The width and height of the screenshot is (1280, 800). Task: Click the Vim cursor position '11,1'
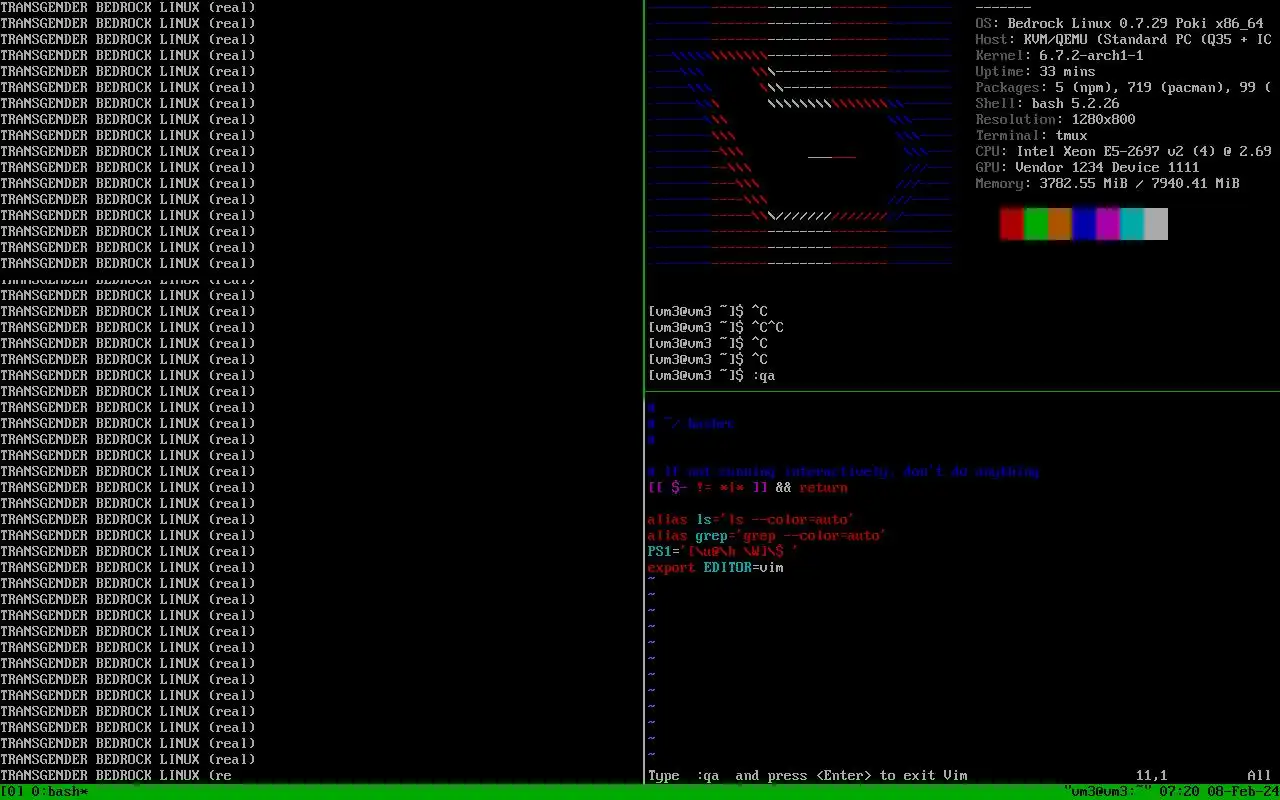coord(1152,775)
